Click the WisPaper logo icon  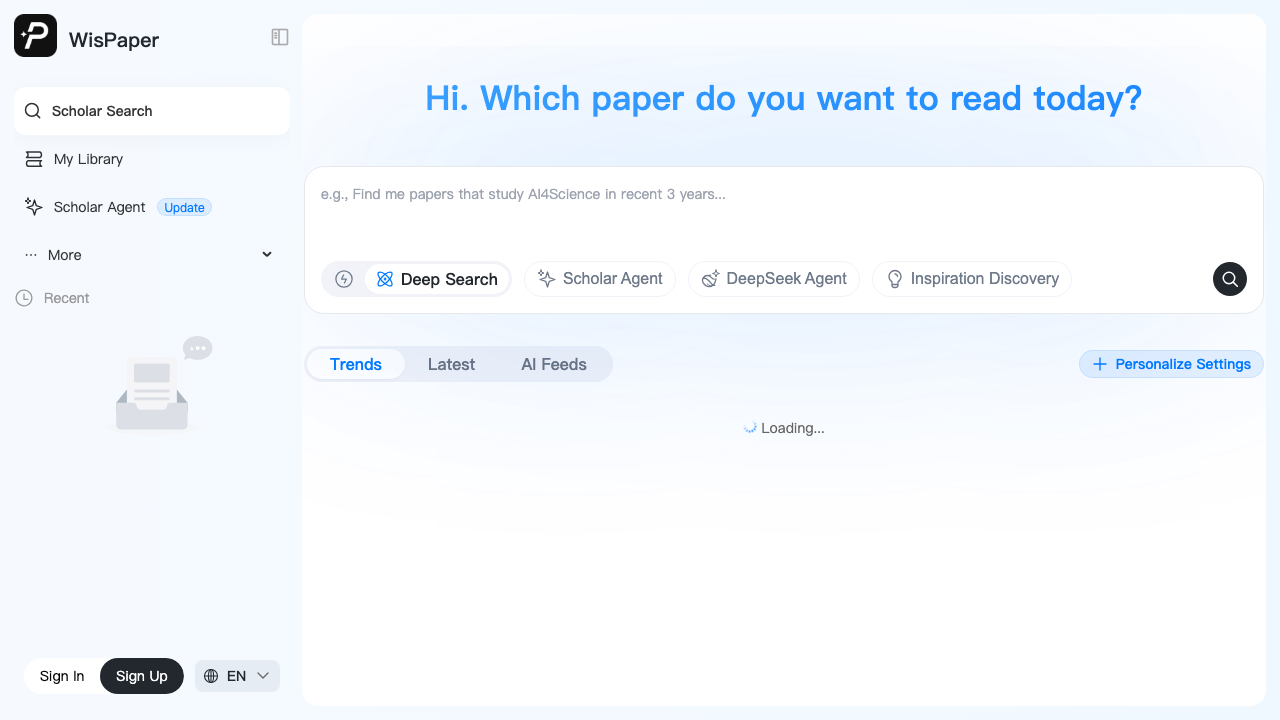pos(35,36)
